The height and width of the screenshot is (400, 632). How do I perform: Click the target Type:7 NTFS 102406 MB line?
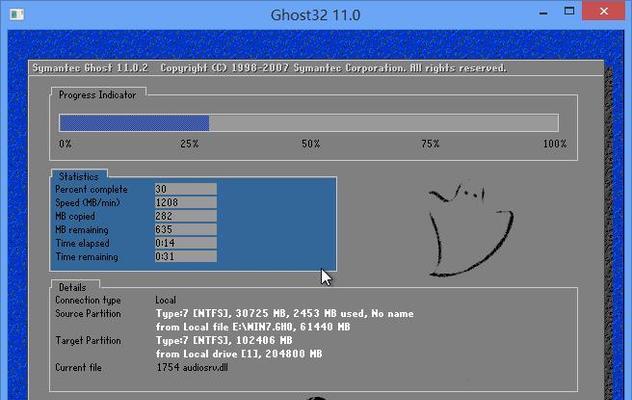pos(224,341)
